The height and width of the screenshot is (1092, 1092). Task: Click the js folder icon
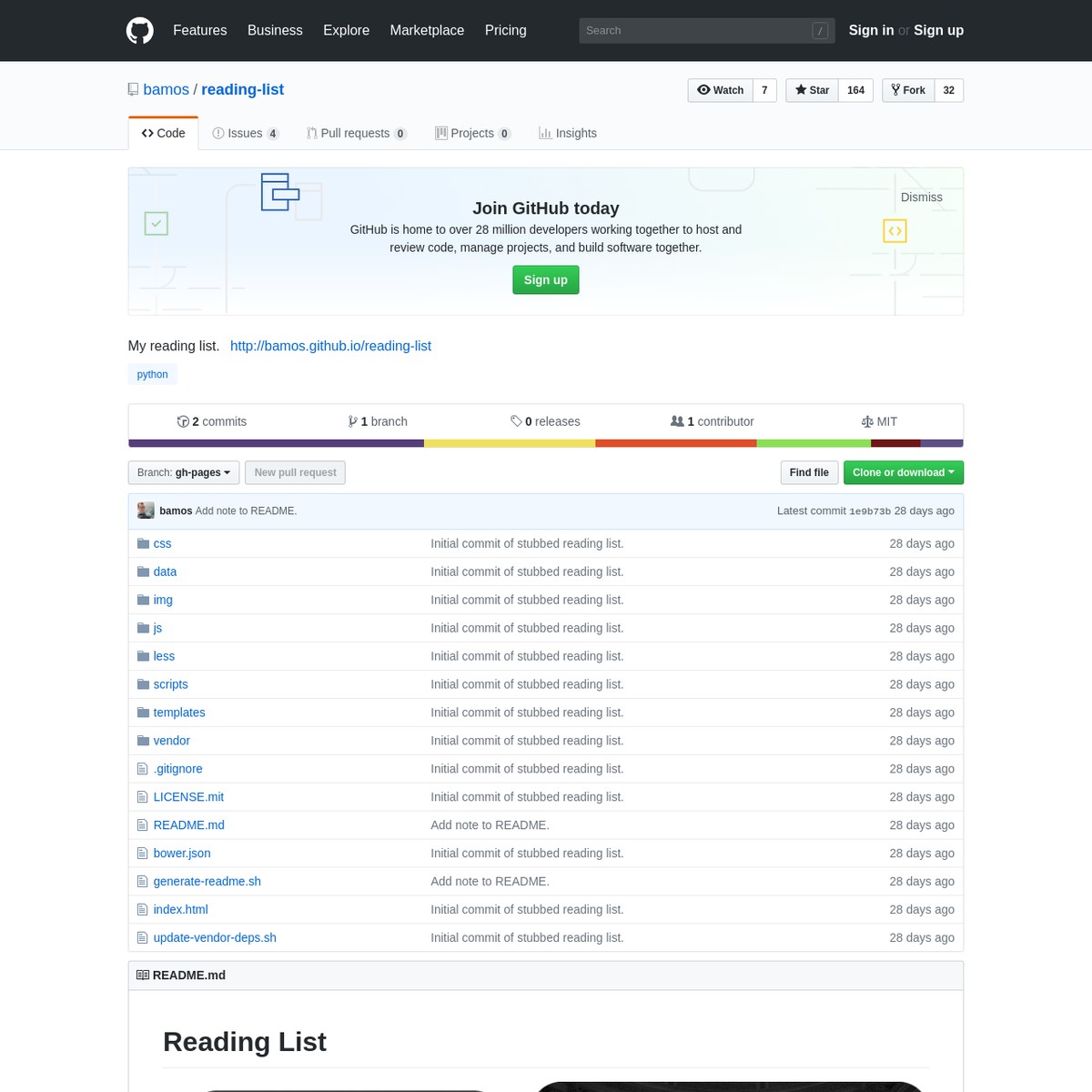[143, 628]
